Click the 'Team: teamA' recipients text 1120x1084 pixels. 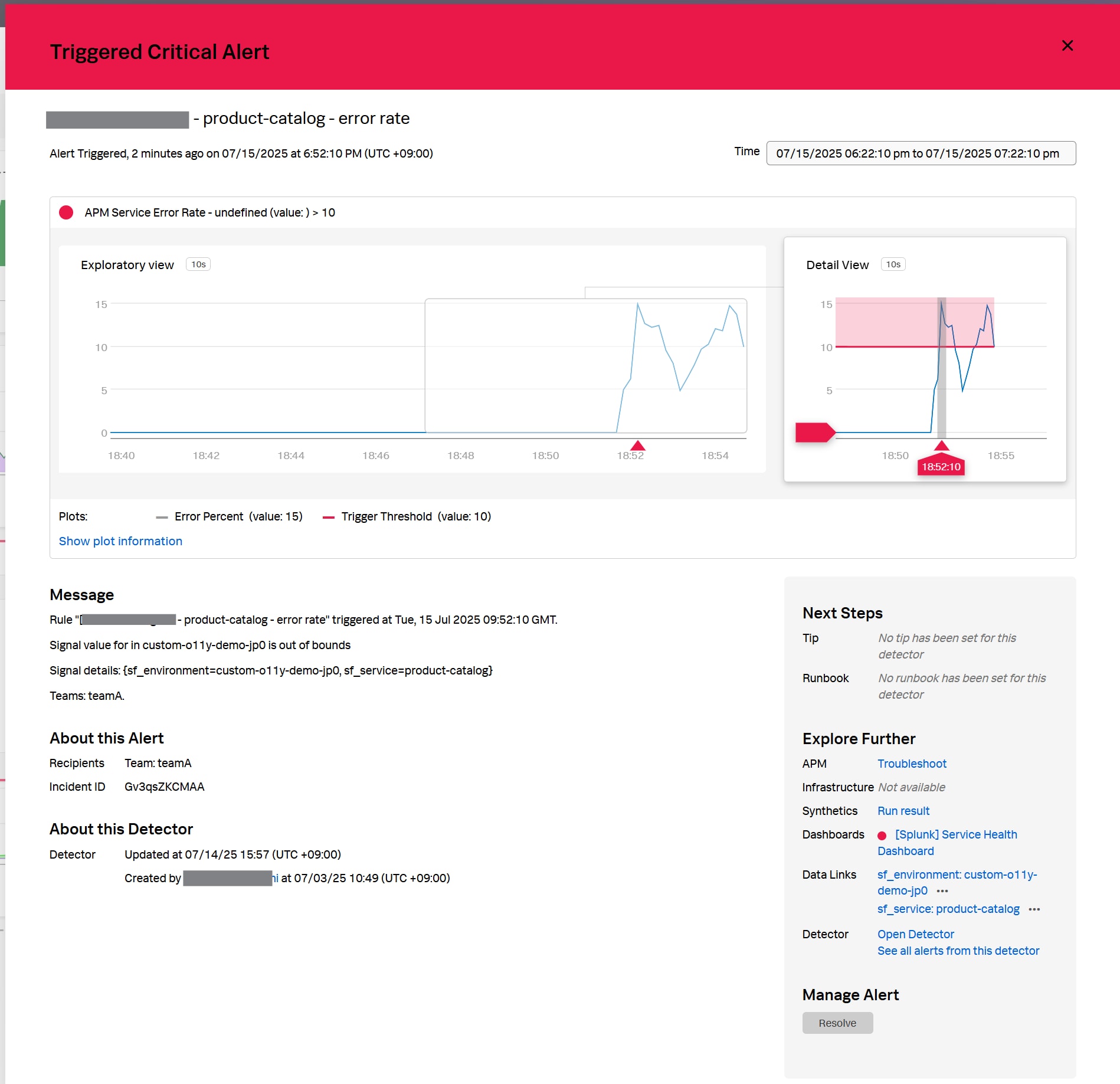[158, 763]
